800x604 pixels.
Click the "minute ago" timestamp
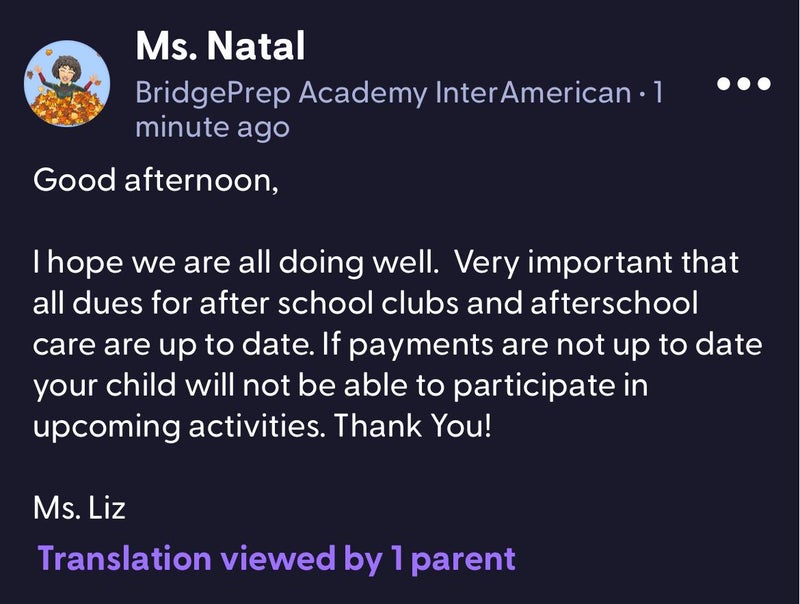(212, 128)
